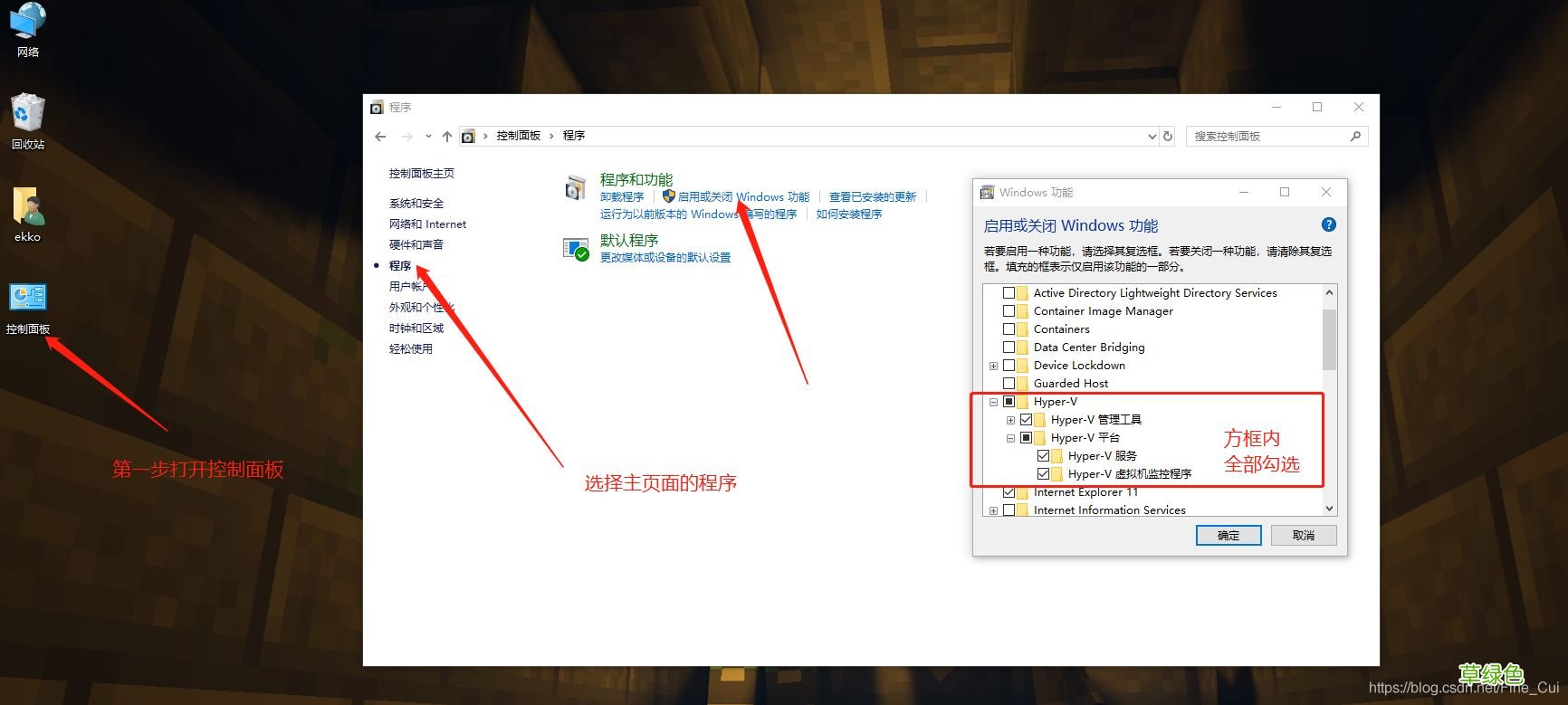Select the Internet Explorer 11 row label
Screen dimensions: 1568x705
[x=1085, y=492]
